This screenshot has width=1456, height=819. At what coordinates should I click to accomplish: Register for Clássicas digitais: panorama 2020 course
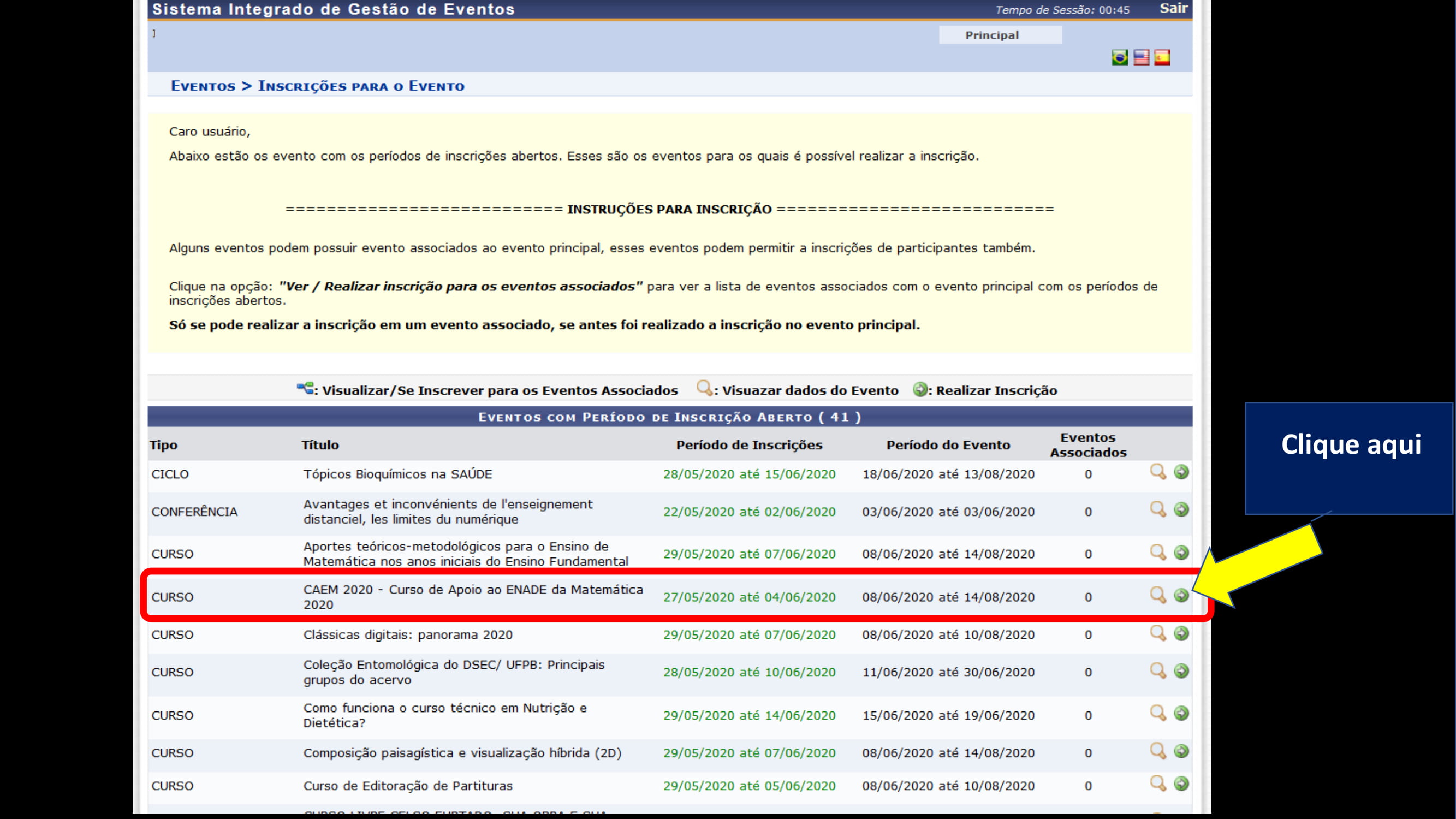1182,633
